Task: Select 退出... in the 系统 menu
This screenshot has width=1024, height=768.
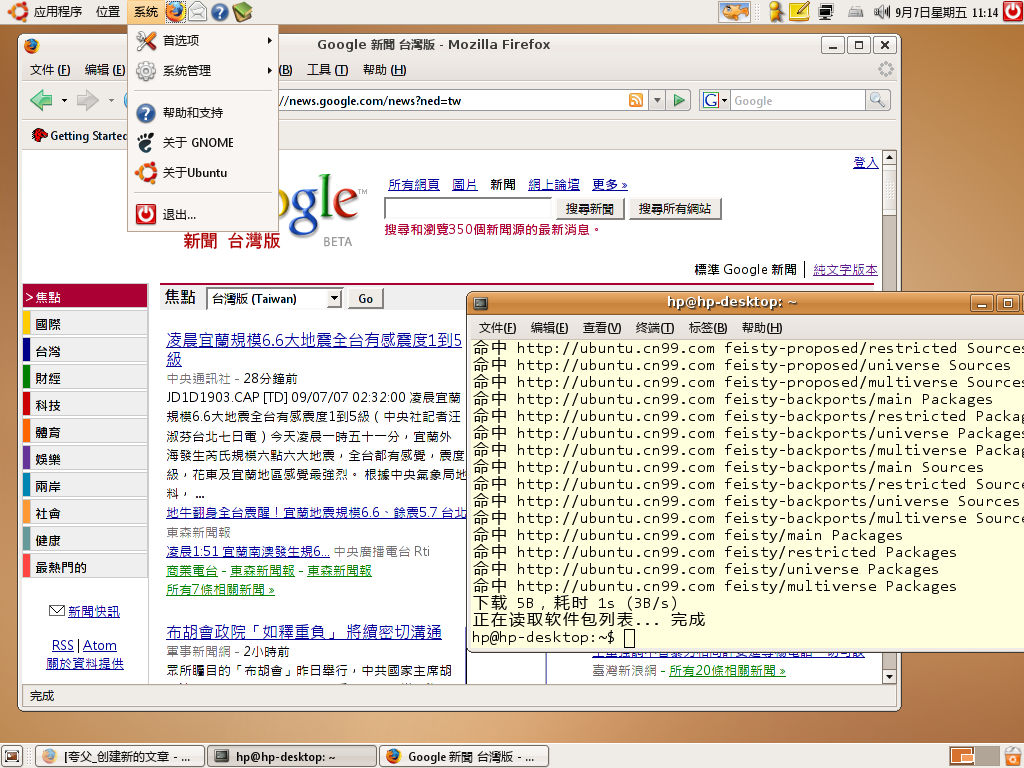Action: (x=204, y=214)
